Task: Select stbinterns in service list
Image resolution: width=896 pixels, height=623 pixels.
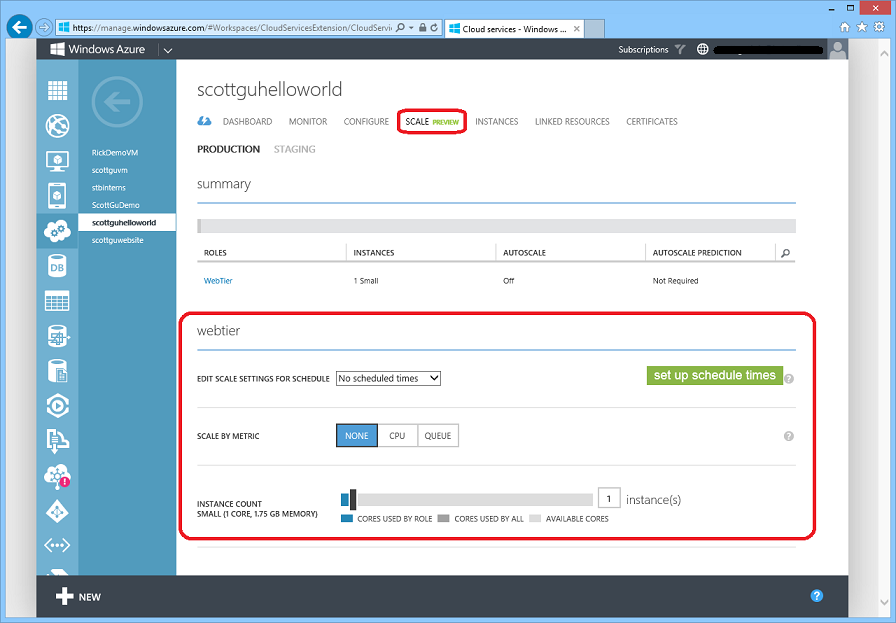Action: point(109,187)
